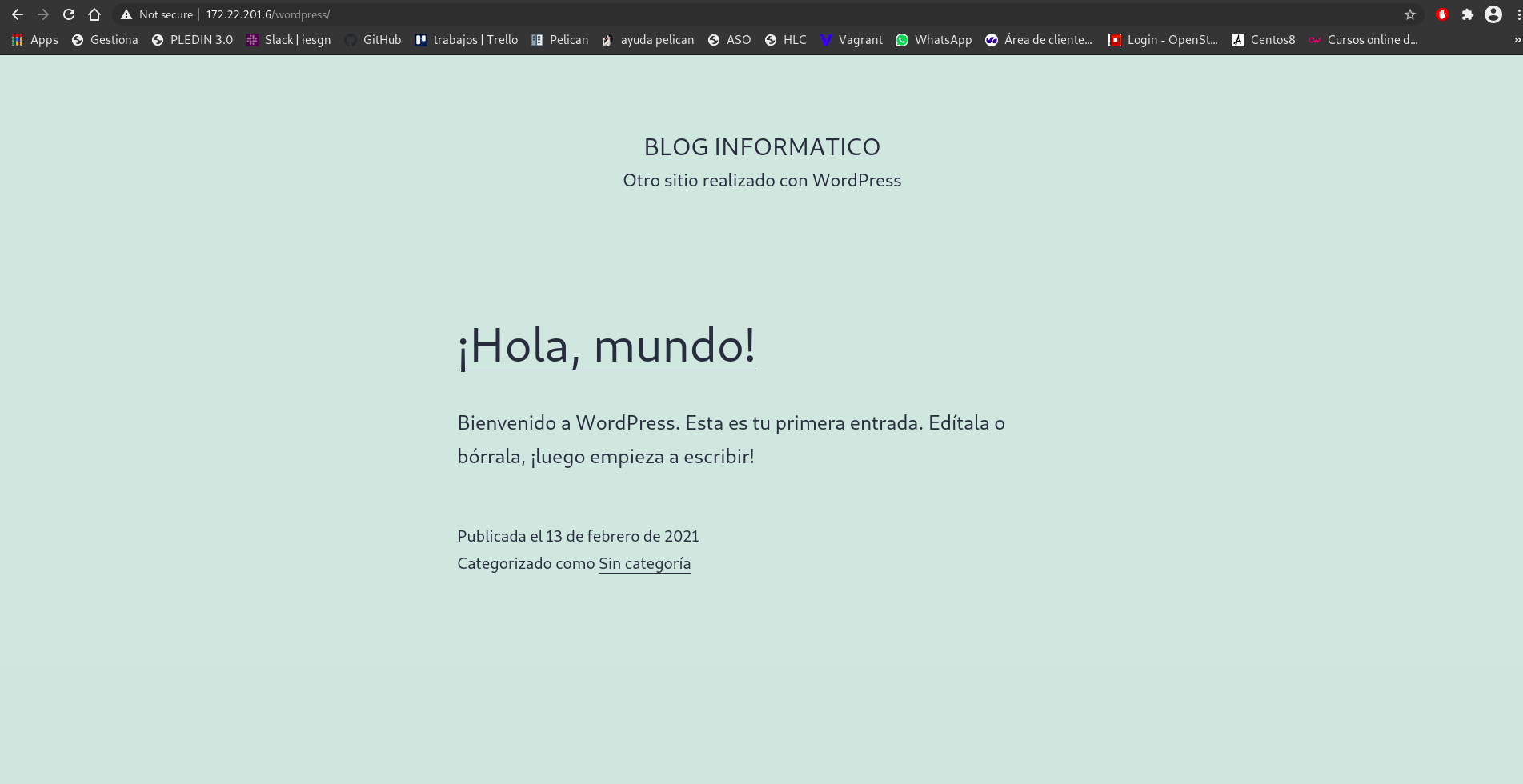The image size is (1523, 784).
Task: Open the Centos8 bookmark
Action: coord(1263,39)
